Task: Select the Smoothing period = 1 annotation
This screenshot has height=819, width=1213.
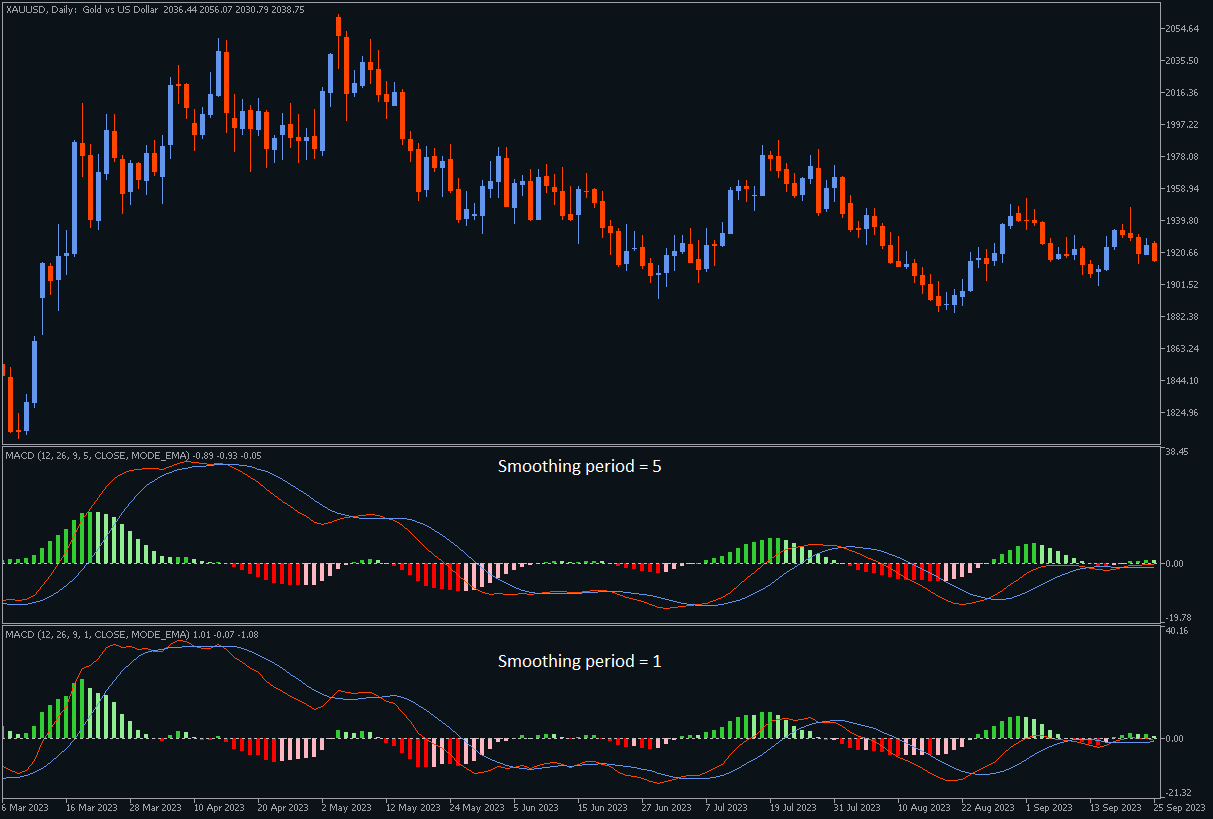Action: click(580, 661)
